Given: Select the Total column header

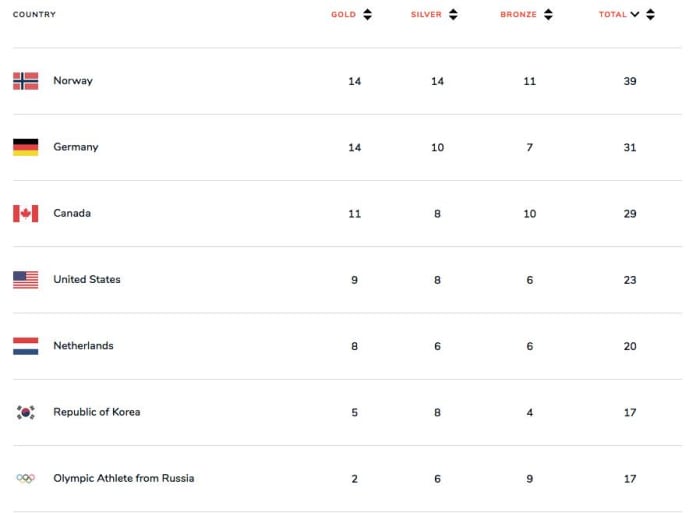Looking at the screenshot, I should coord(612,15).
